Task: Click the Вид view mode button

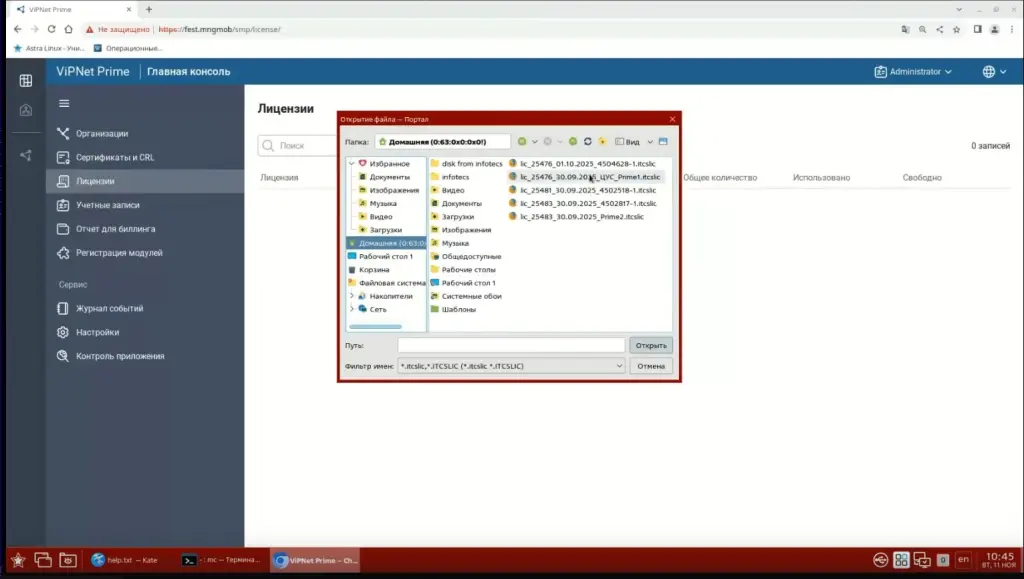Action: point(628,142)
